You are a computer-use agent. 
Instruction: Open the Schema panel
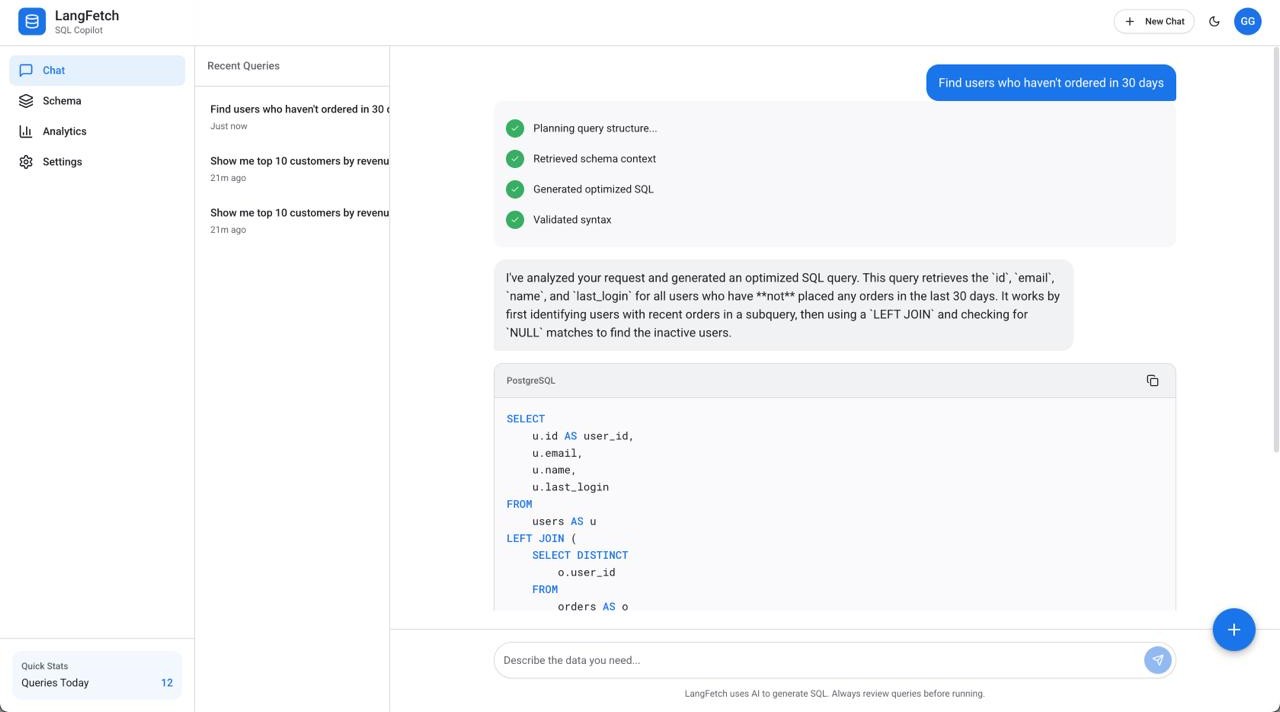pyautogui.click(x=61, y=100)
